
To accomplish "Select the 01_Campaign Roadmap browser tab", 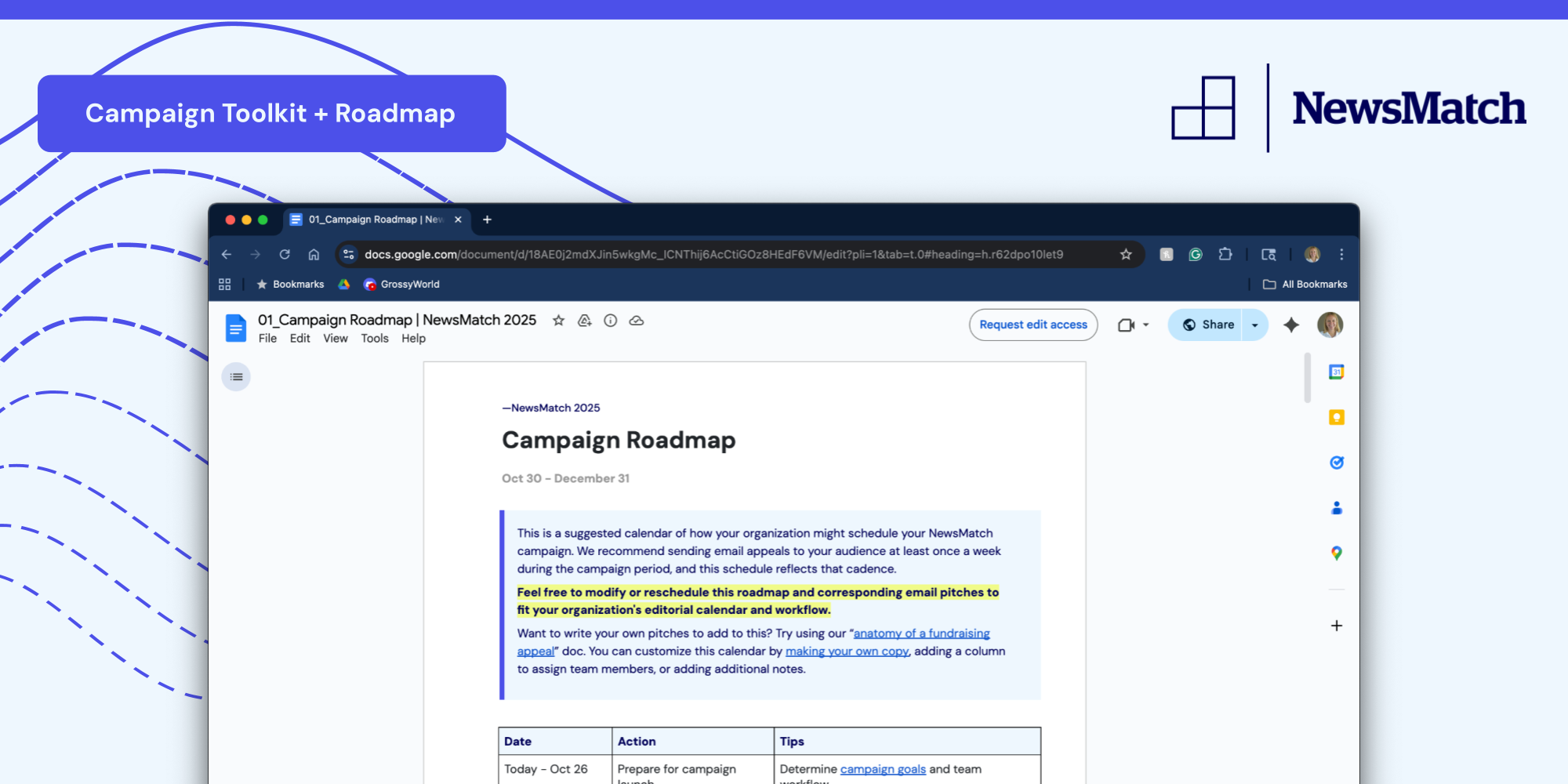I will [376, 220].
